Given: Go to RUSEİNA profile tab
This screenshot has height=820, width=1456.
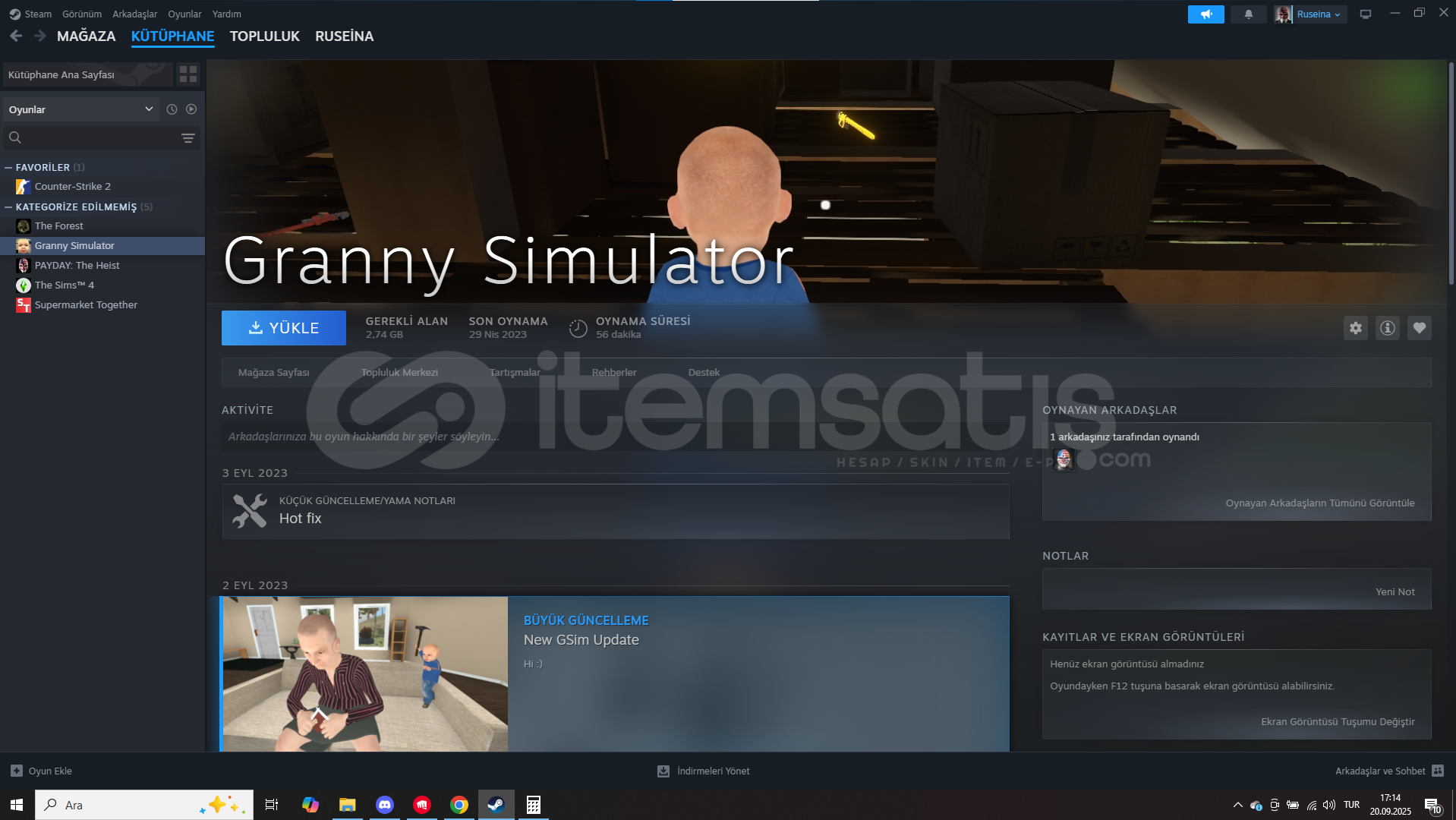Looking at the screenshot, I should pyautogui.click(x=345, y=36).
